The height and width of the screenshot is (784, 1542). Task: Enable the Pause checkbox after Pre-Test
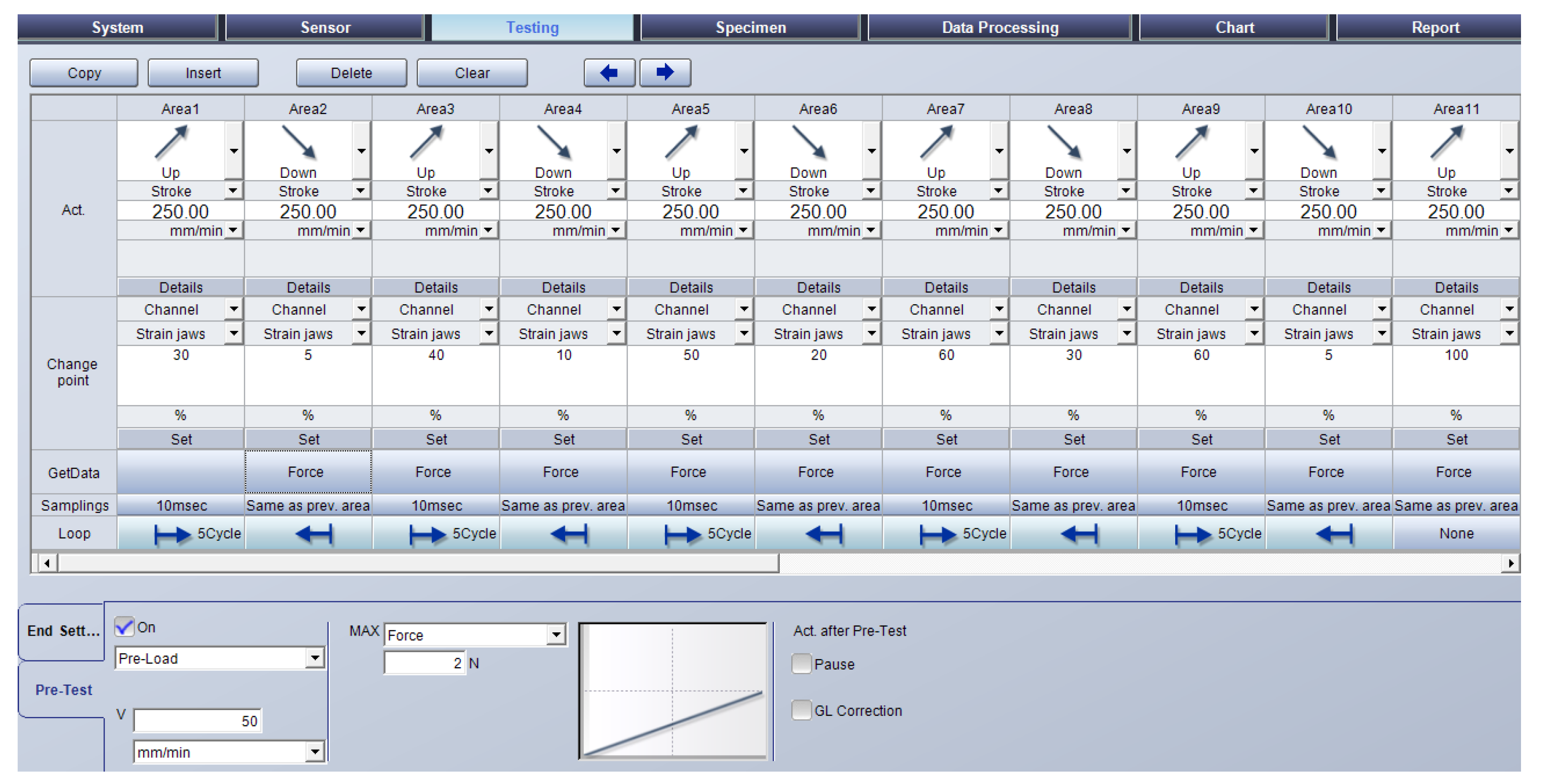pos(801,664)
